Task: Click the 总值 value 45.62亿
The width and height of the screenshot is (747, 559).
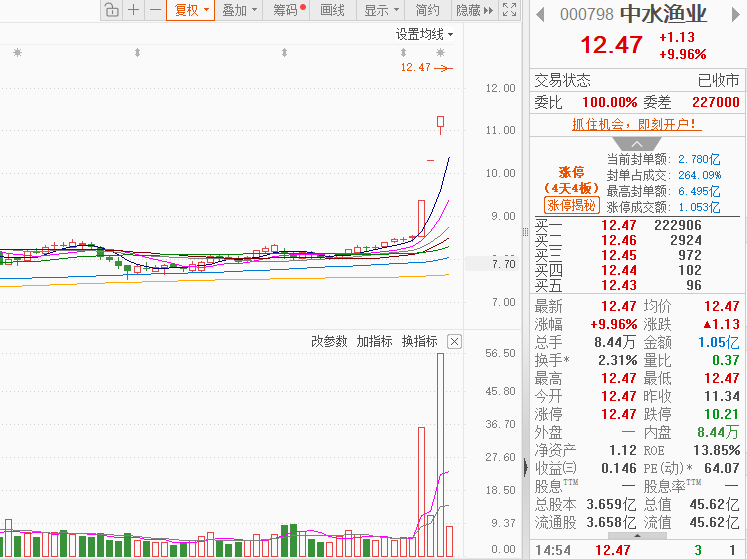Action: 714,504
